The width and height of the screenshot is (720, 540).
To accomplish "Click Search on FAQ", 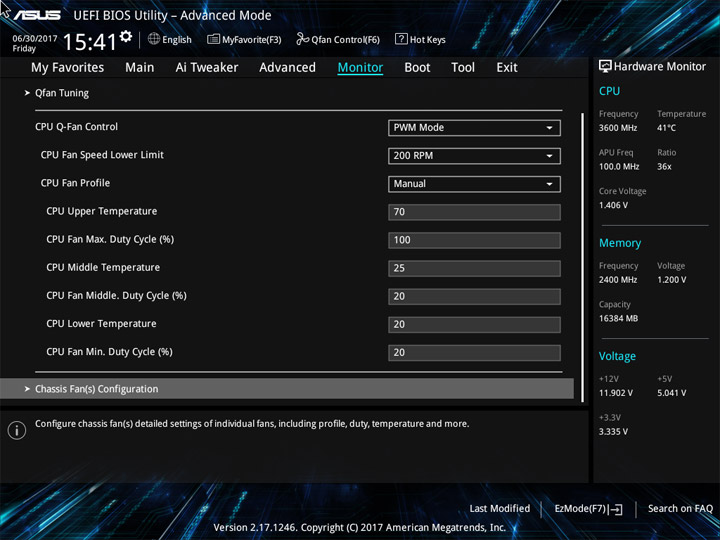I will tap(680, 509).
